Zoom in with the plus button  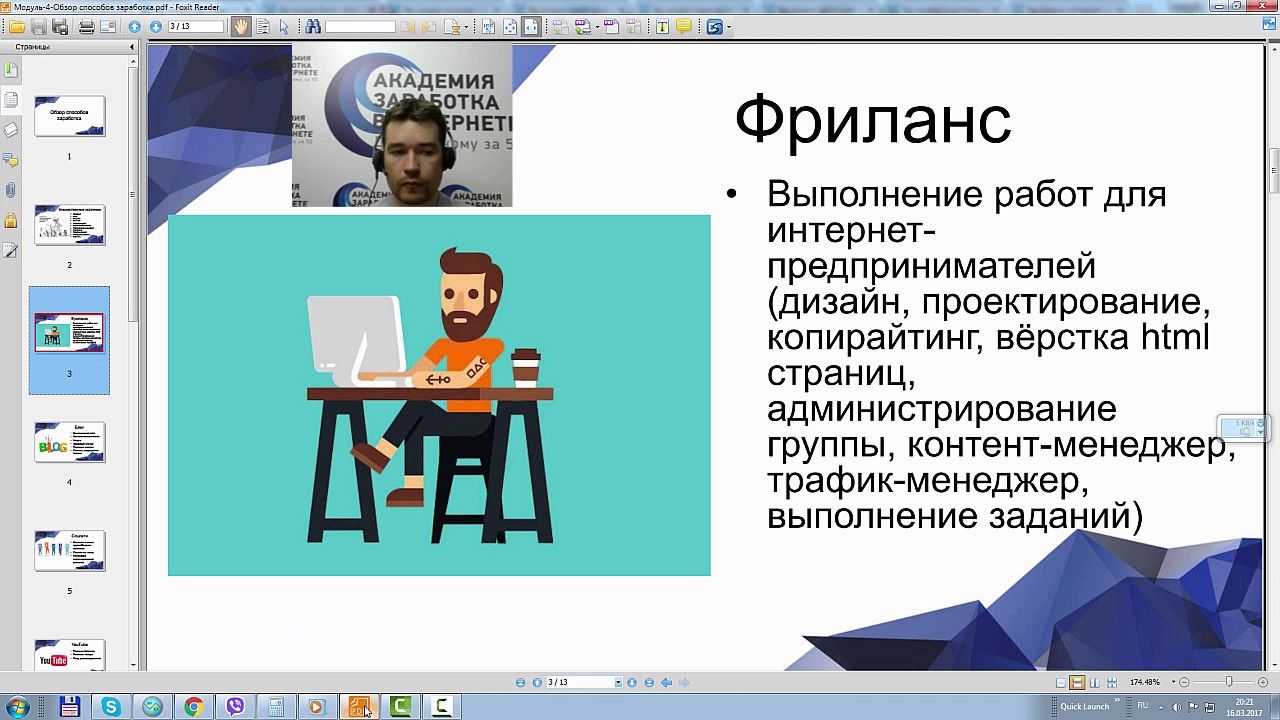pos(1262,682)
